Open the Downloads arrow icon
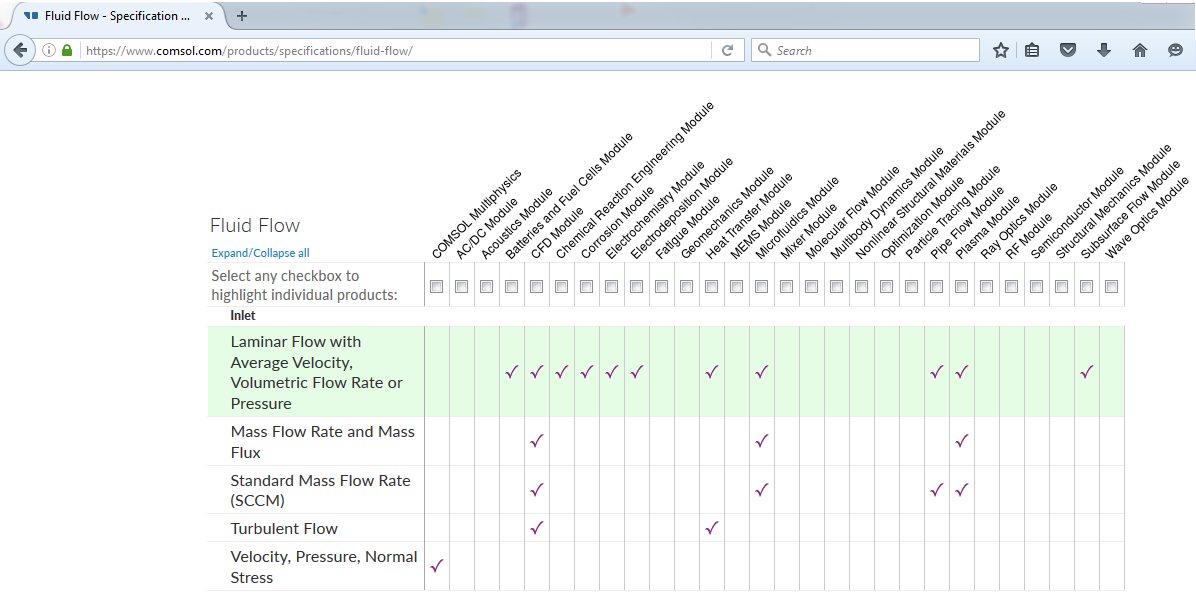The width and height of the screenshot is (1196, 600). pyautogui.click(x=1104, y=50)
